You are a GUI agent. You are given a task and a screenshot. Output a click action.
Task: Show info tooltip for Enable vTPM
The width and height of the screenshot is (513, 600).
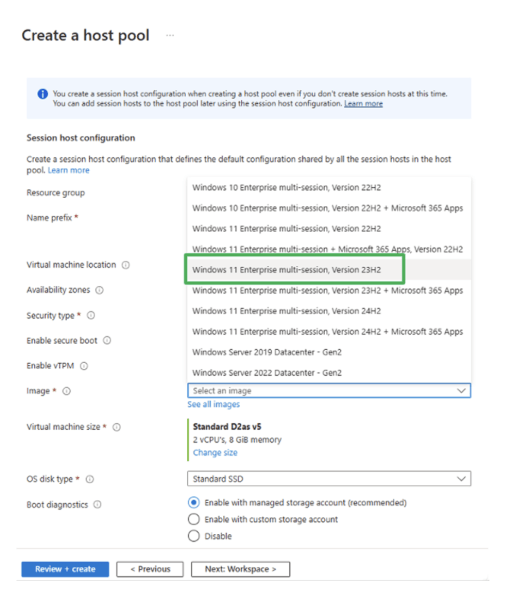click(84, 366)
